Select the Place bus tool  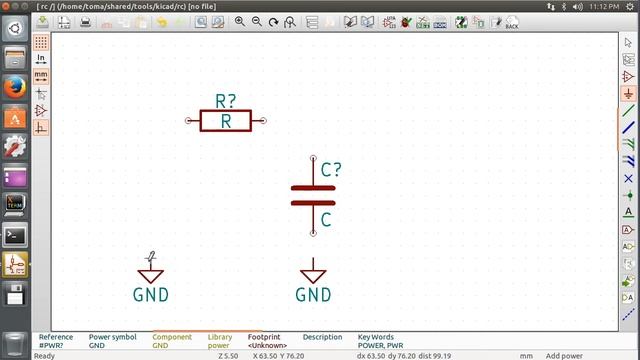pos(628,127)
